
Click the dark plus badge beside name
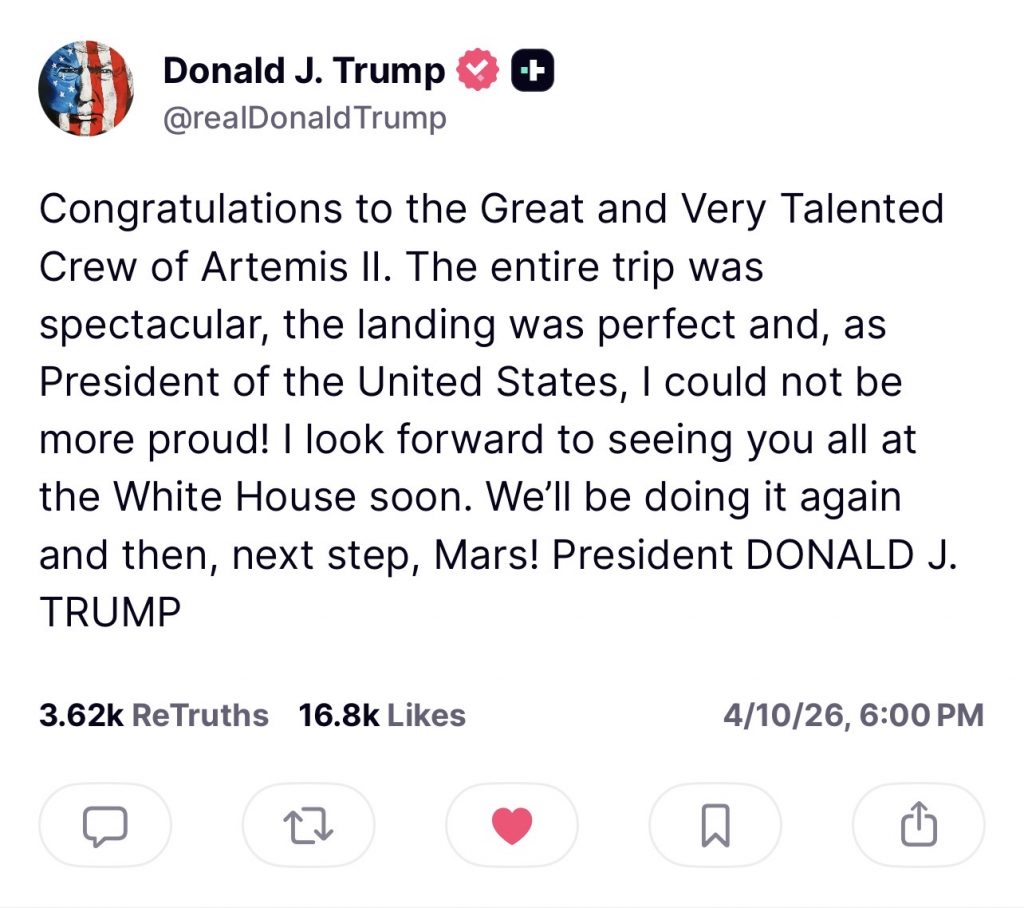[532, 71]
